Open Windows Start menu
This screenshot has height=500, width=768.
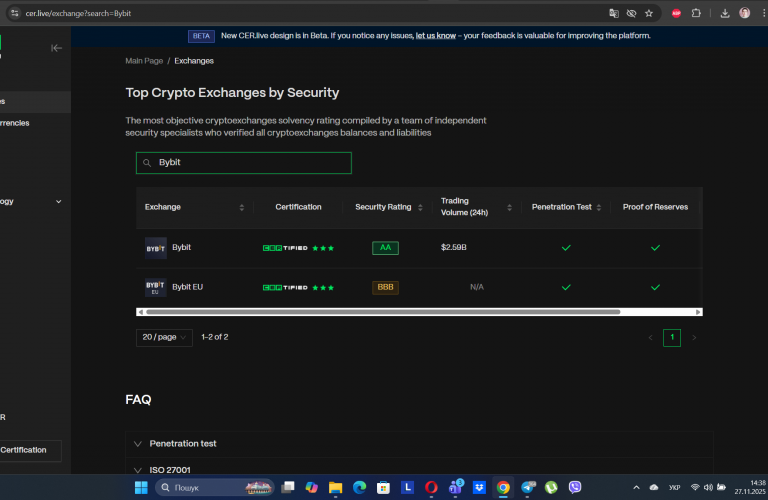[x=141, y=487]
